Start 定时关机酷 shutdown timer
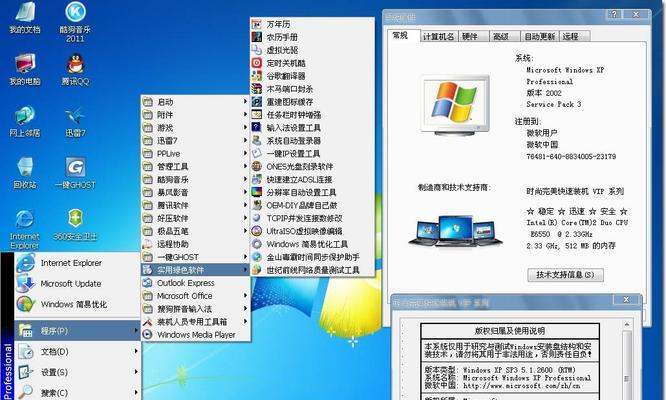Viewport: 666px width, 400px height. (312, 63)
